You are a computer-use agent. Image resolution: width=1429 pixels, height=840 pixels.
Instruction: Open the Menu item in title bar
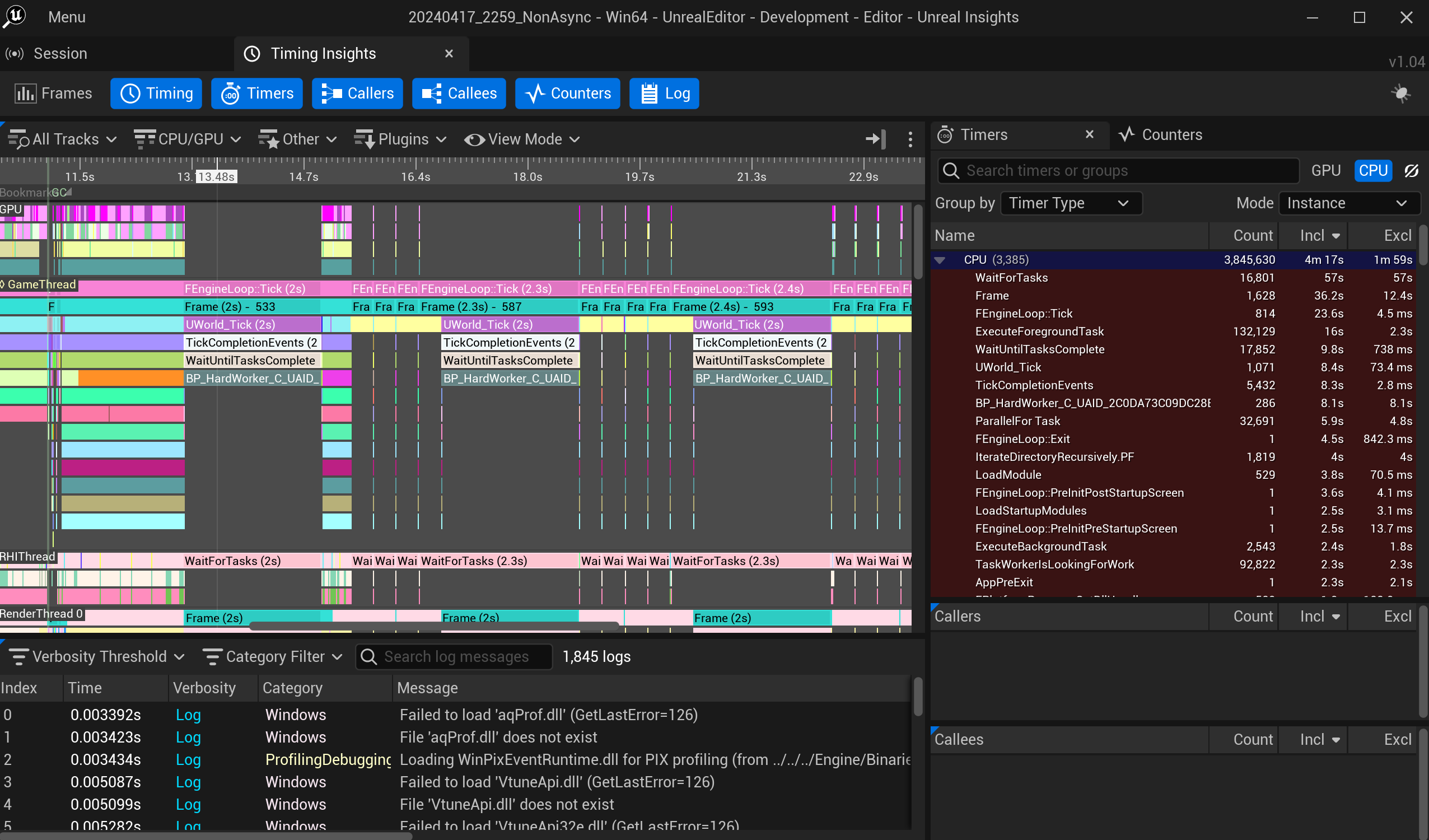coord(67,17)
